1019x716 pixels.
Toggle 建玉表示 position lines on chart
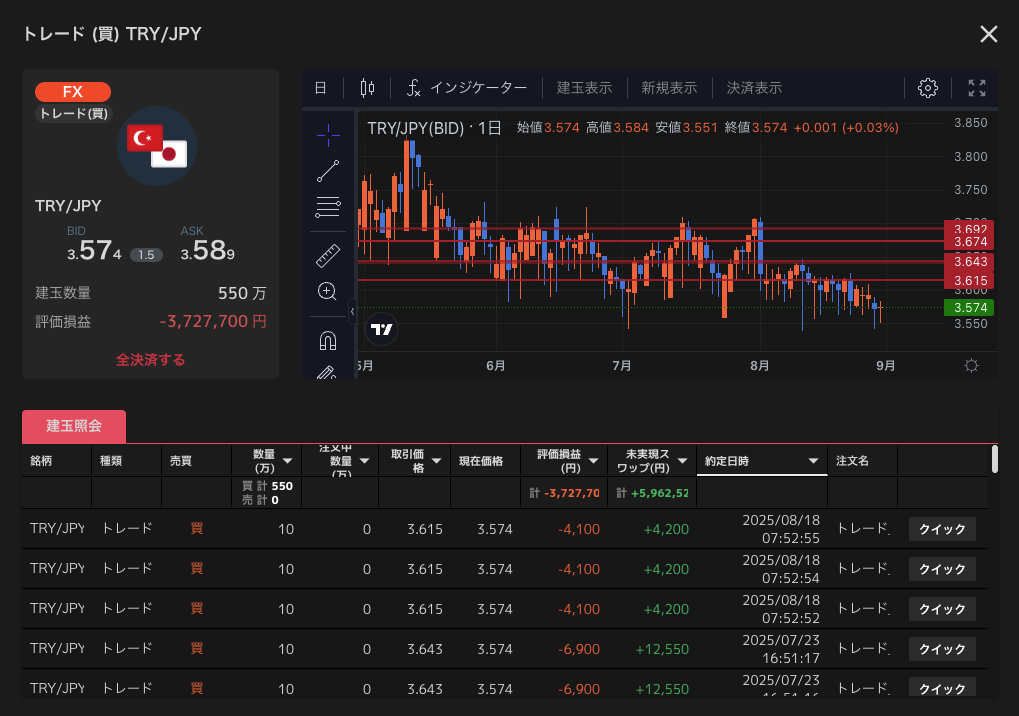584,88
